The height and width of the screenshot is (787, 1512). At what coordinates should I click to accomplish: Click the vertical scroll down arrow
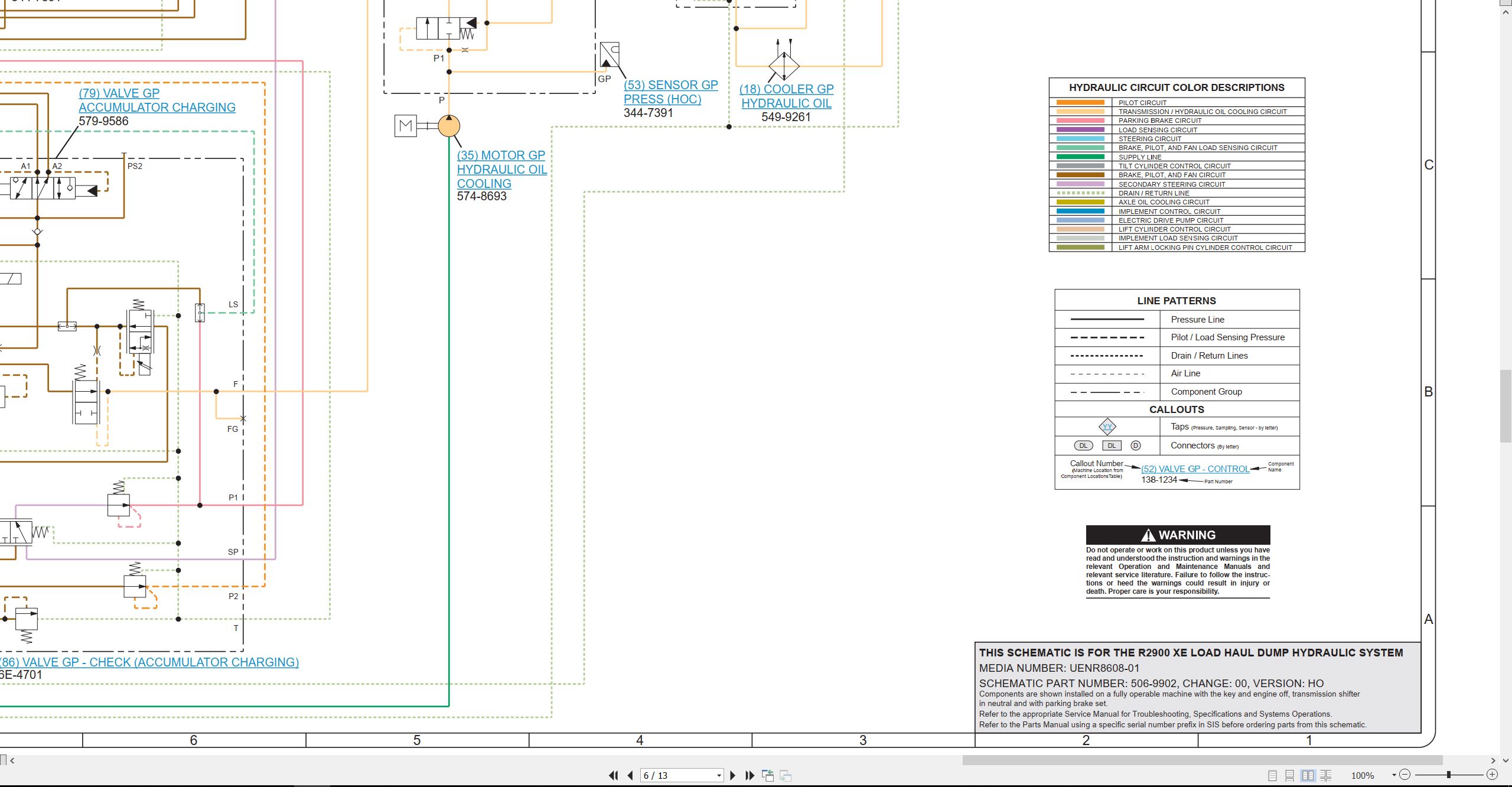click(1506, 760)
